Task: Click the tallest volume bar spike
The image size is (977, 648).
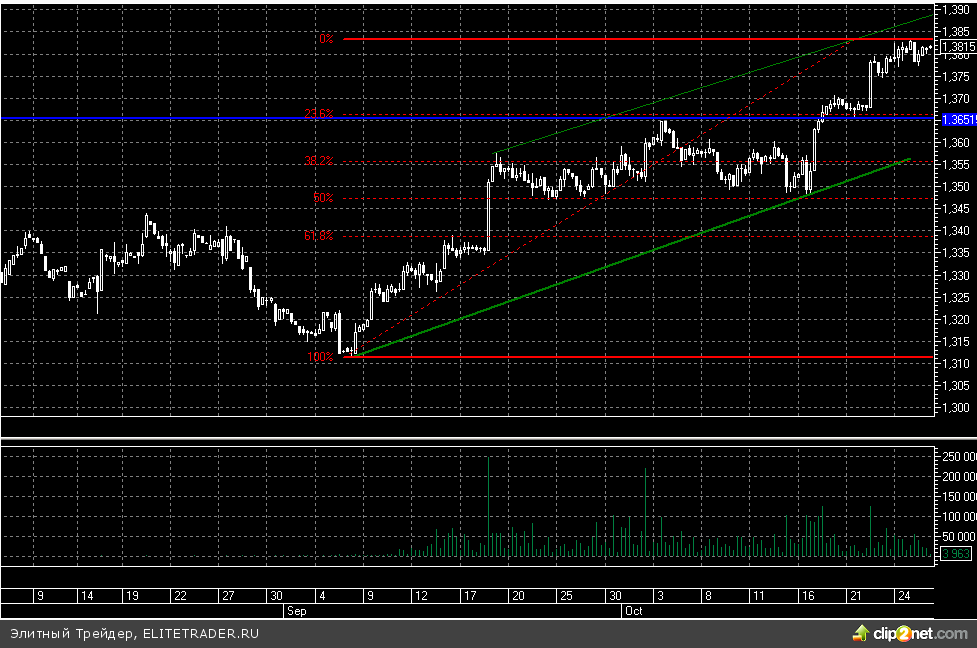Action: [x=488, y=500]
